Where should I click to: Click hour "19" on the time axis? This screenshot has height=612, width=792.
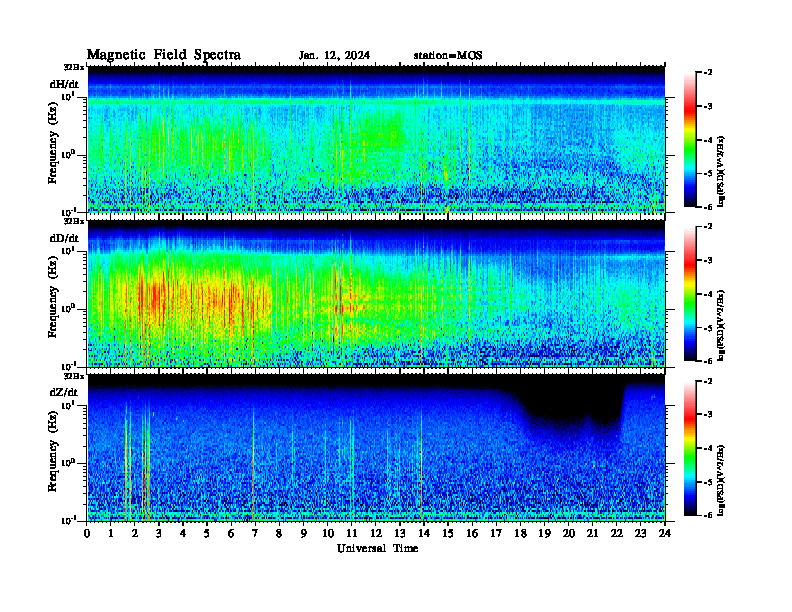click(544, 533)
